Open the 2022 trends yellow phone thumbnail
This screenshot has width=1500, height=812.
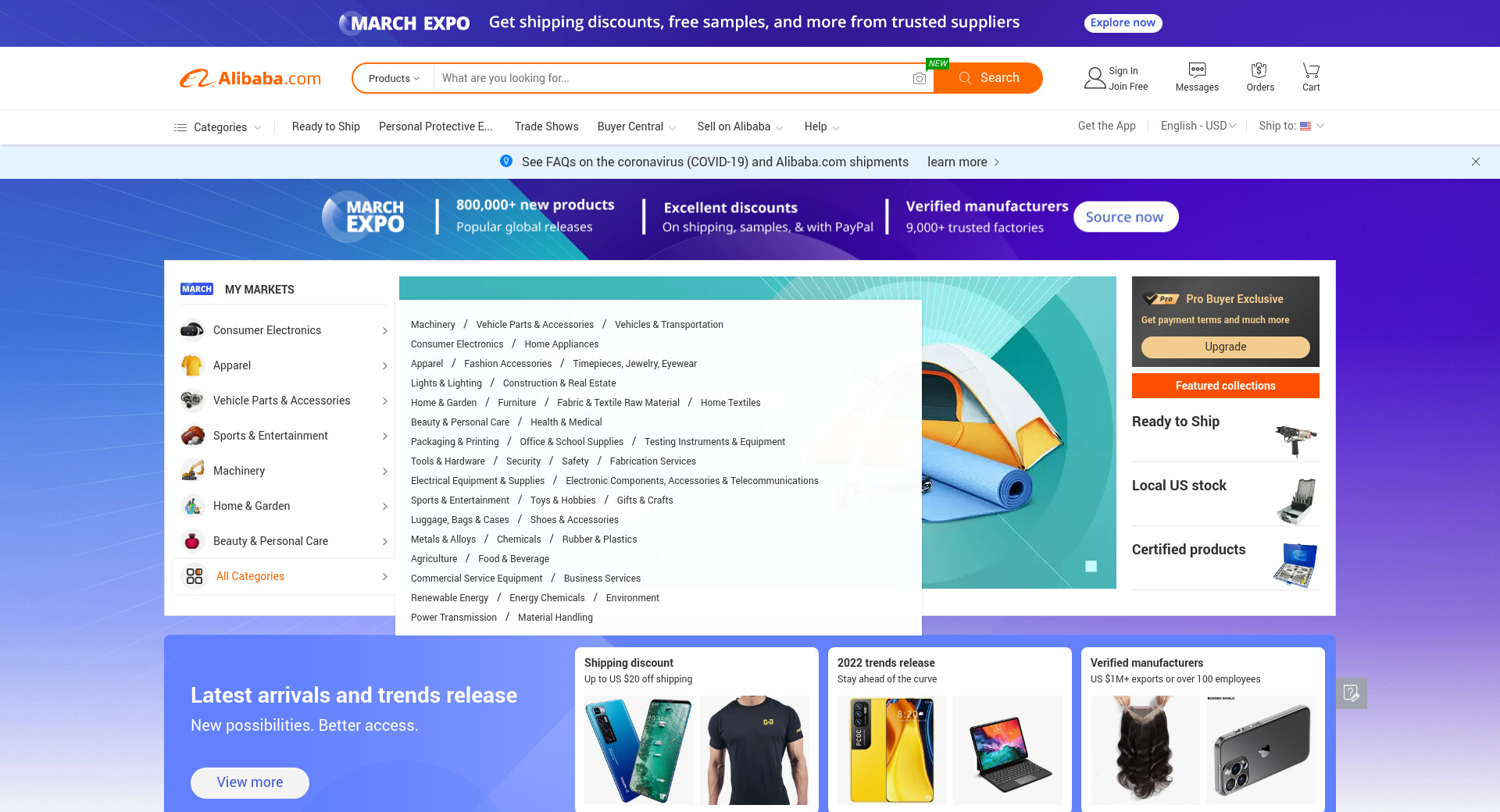892,750
